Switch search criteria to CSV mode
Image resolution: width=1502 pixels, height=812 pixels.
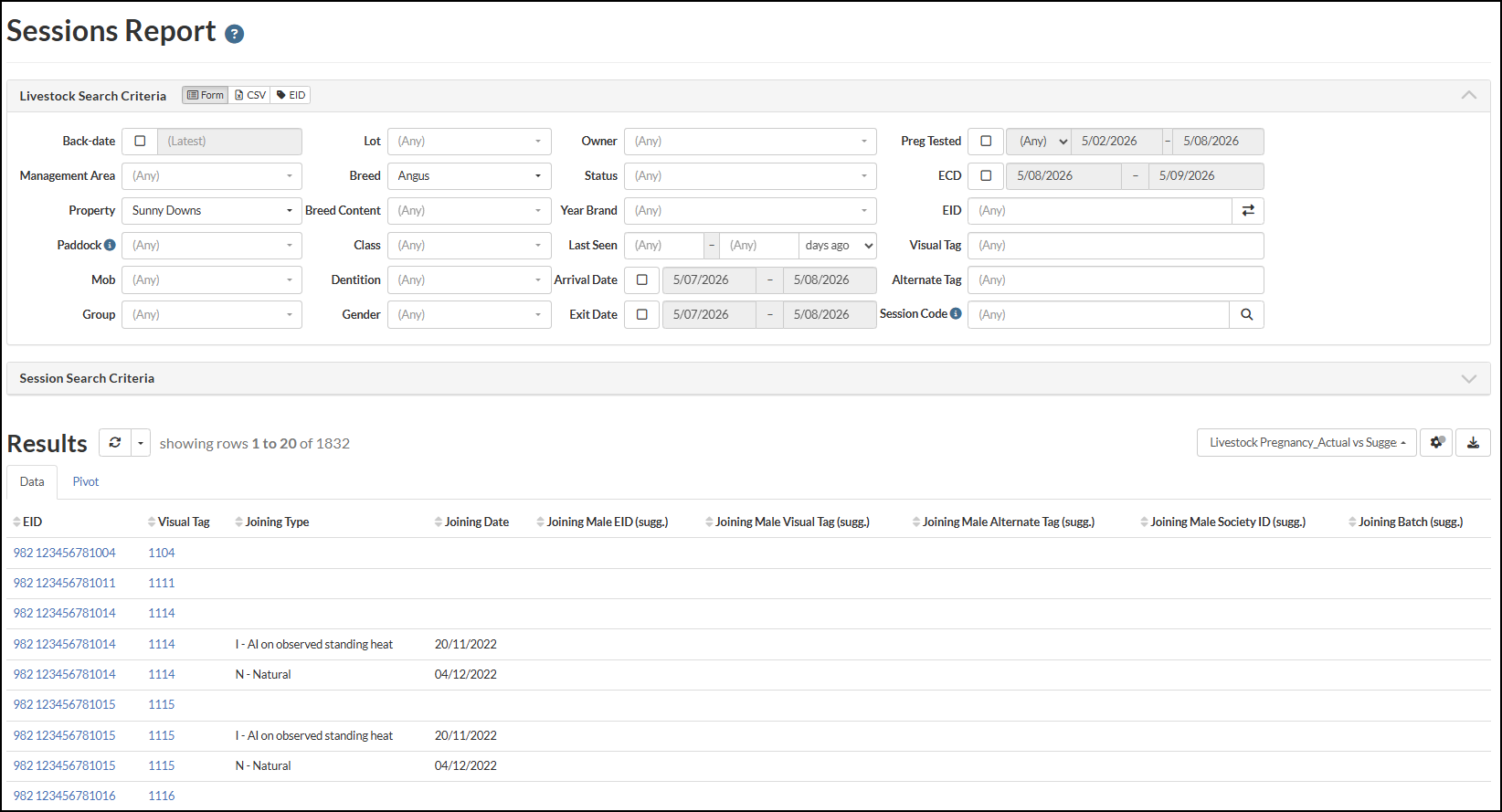tap(250, 95)
